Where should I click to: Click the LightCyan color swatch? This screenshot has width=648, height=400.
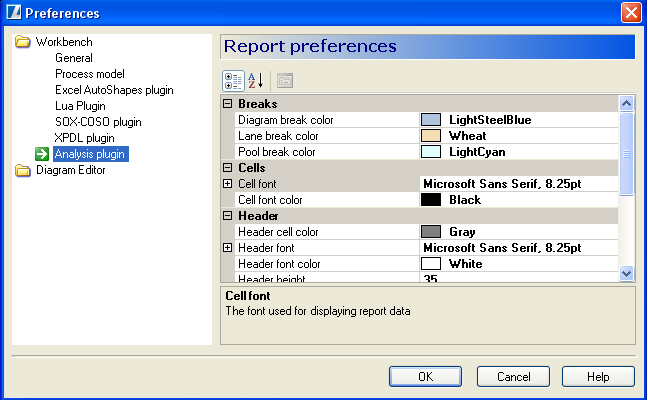tap(431, 152)
